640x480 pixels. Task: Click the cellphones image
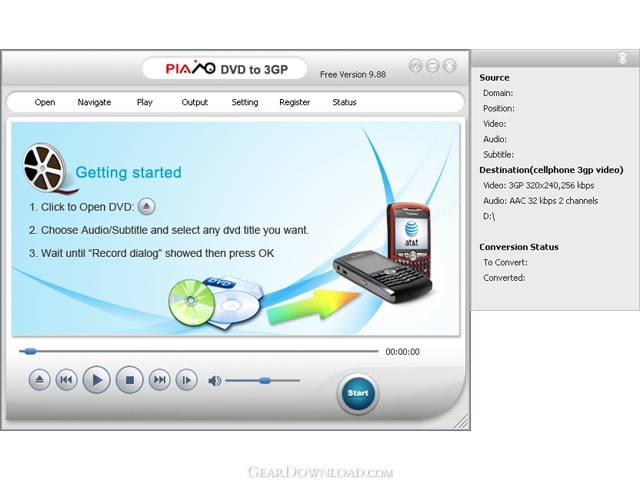point(383,253)
